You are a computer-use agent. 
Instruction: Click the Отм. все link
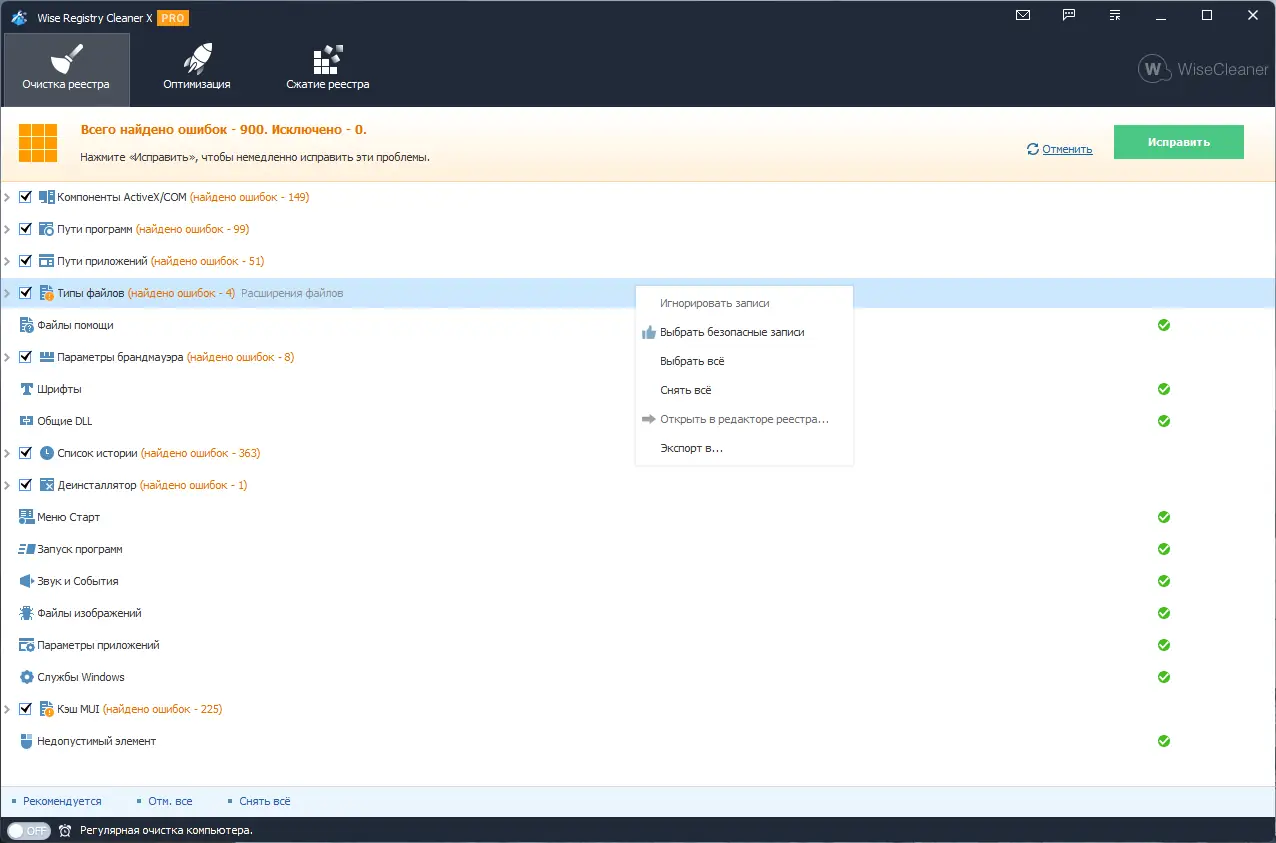click(x=170, y=801)
